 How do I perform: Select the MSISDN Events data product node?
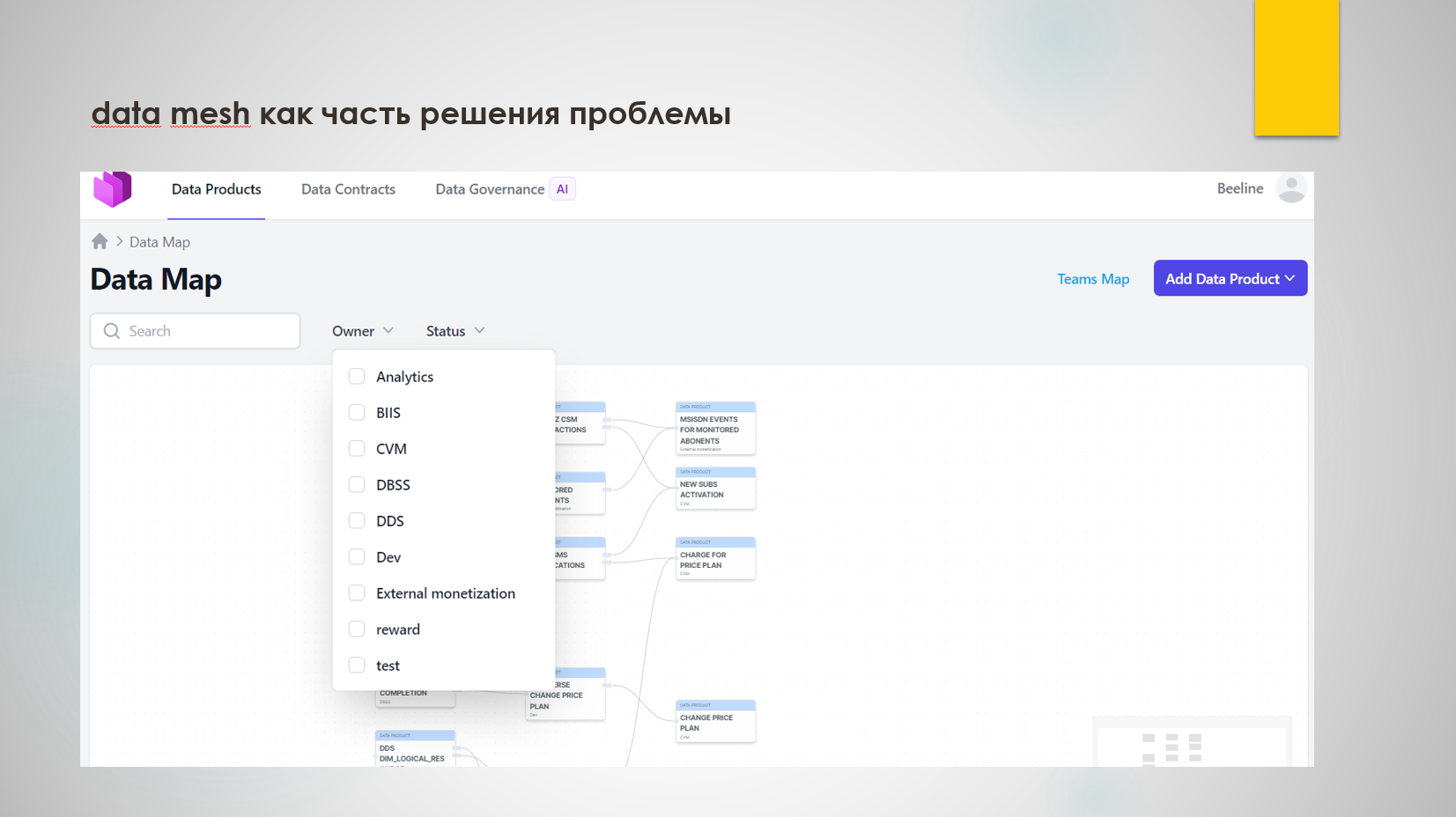point(715,430)
